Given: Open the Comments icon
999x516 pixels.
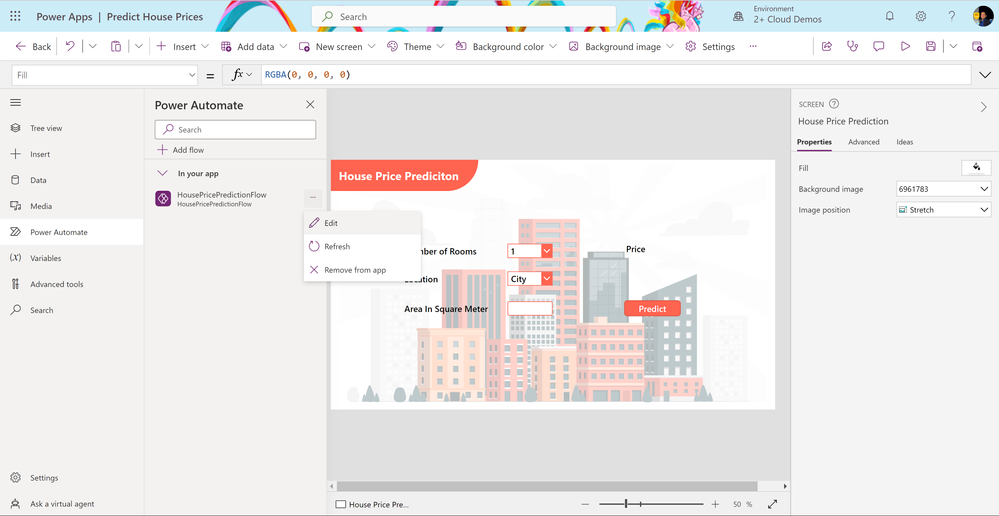Looking at the screenshot, I should pos(879,47).
